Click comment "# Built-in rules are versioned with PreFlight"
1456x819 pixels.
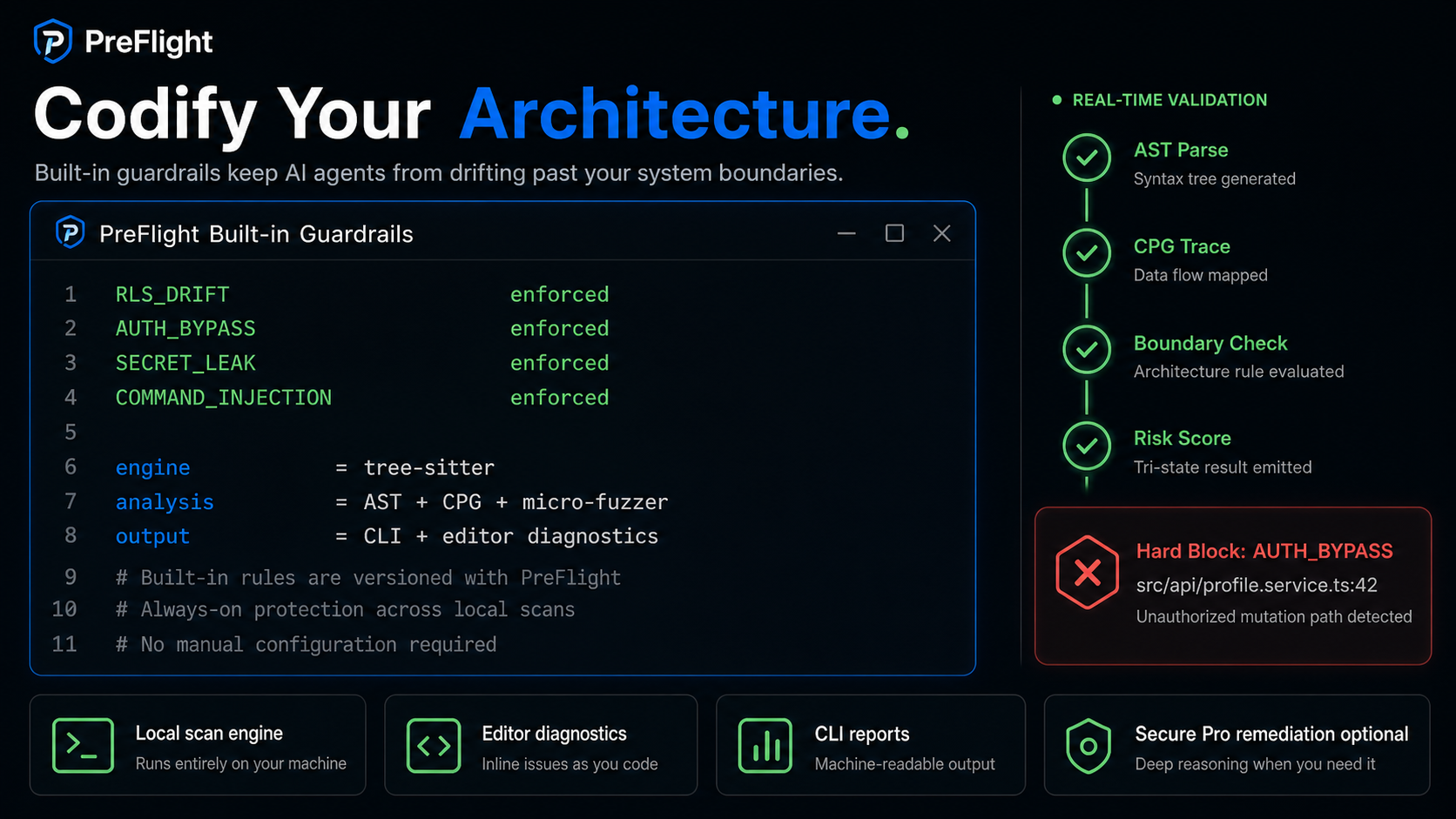[x=368, y=578]
